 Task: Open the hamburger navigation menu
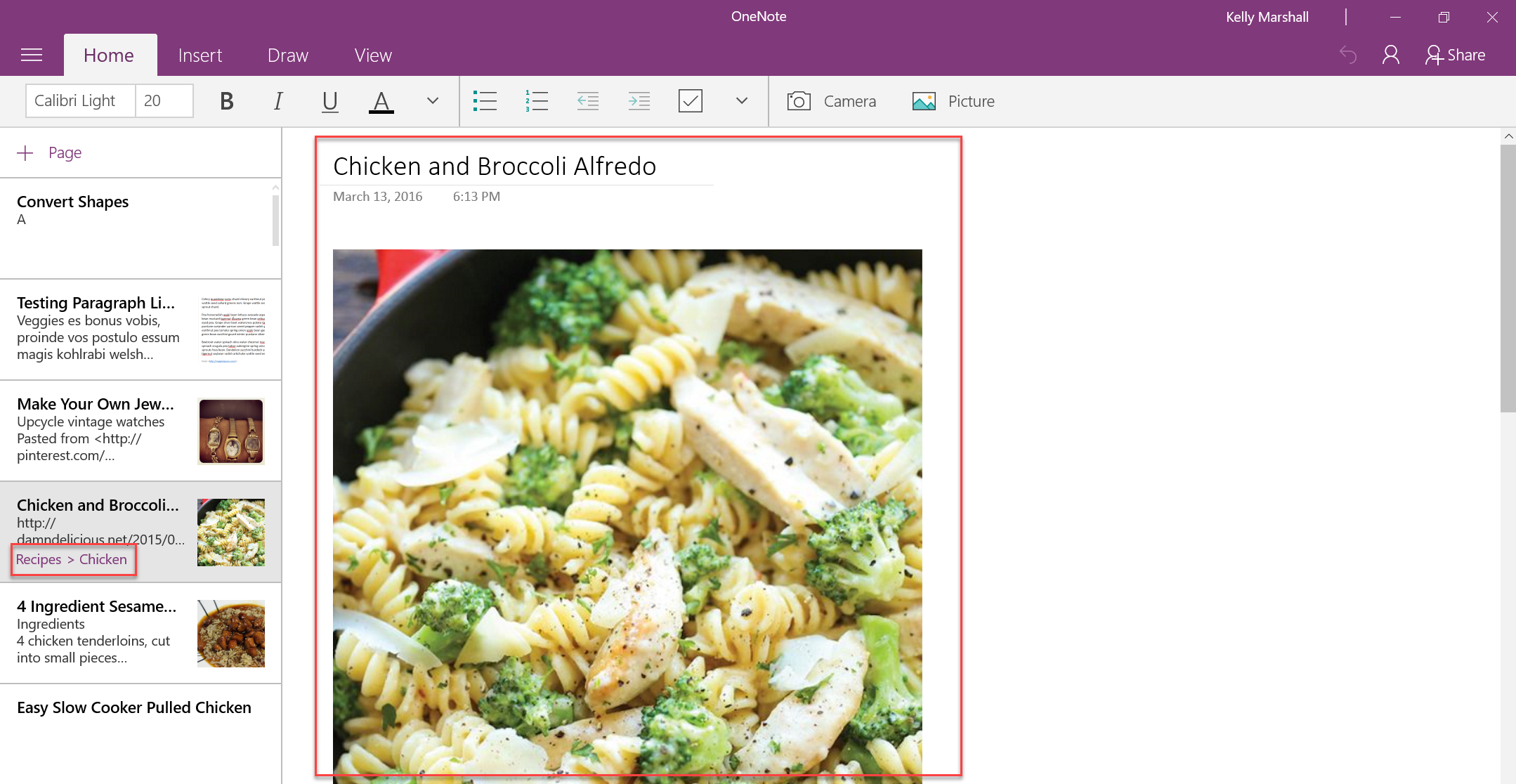click(x=32, y=54)
